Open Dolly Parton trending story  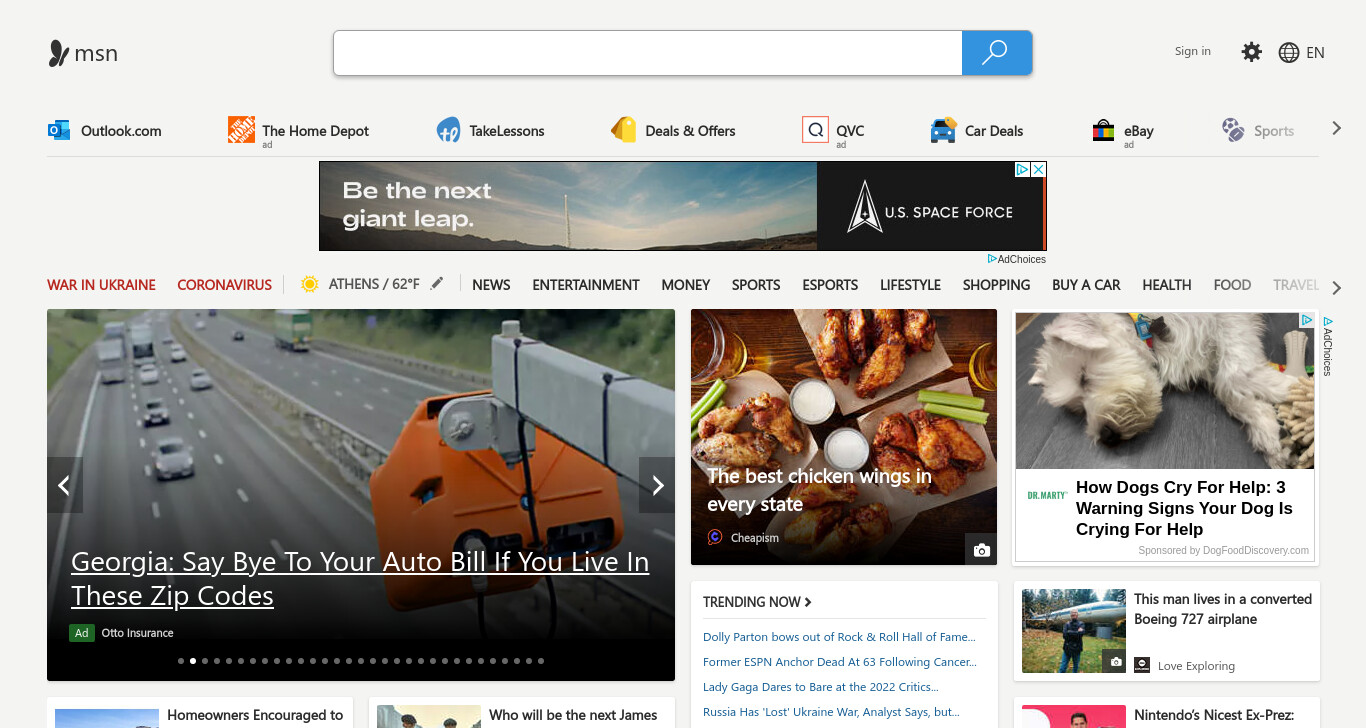point(839,637)
